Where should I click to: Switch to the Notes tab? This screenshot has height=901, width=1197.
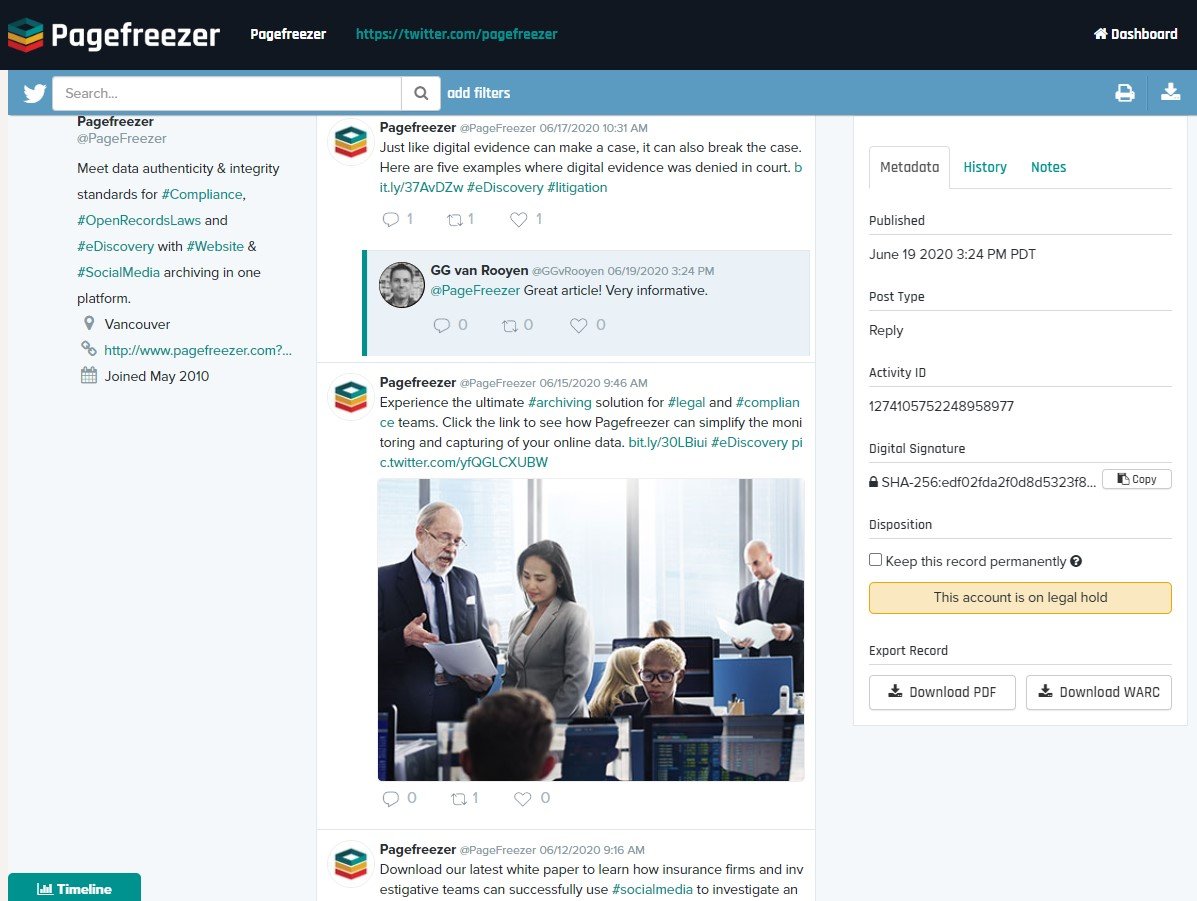(1048, 167)
